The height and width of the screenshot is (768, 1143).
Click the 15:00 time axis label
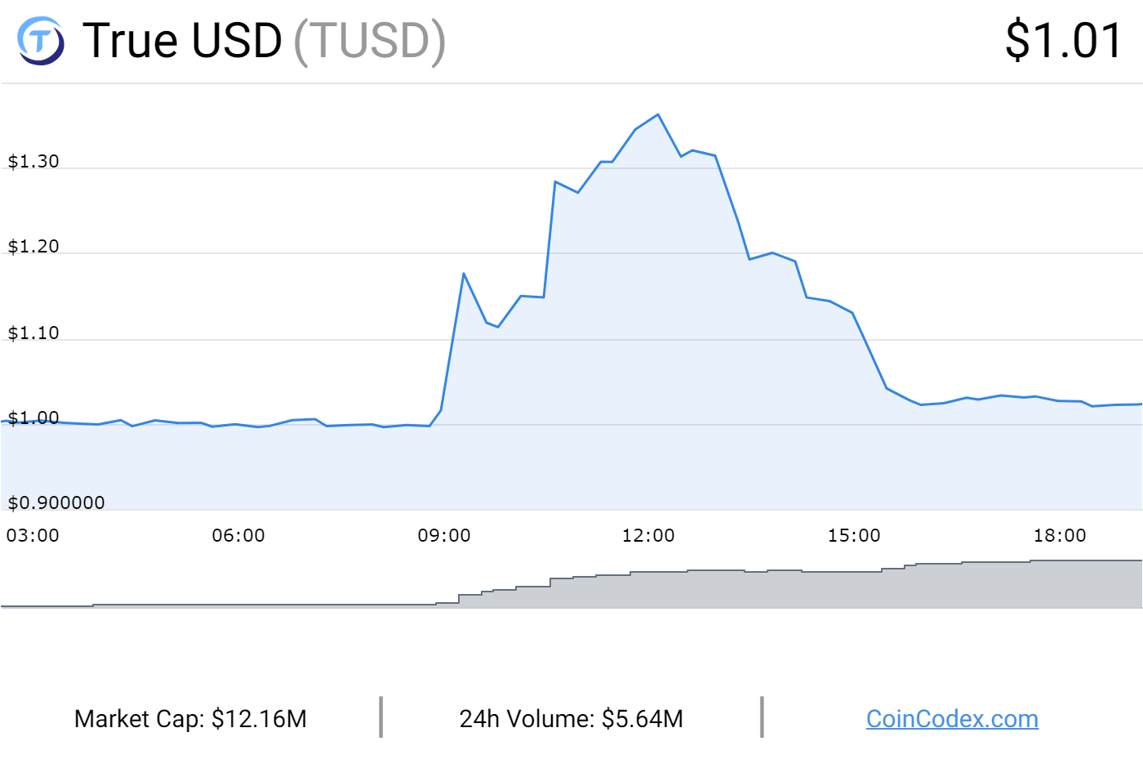pos(854,536)
